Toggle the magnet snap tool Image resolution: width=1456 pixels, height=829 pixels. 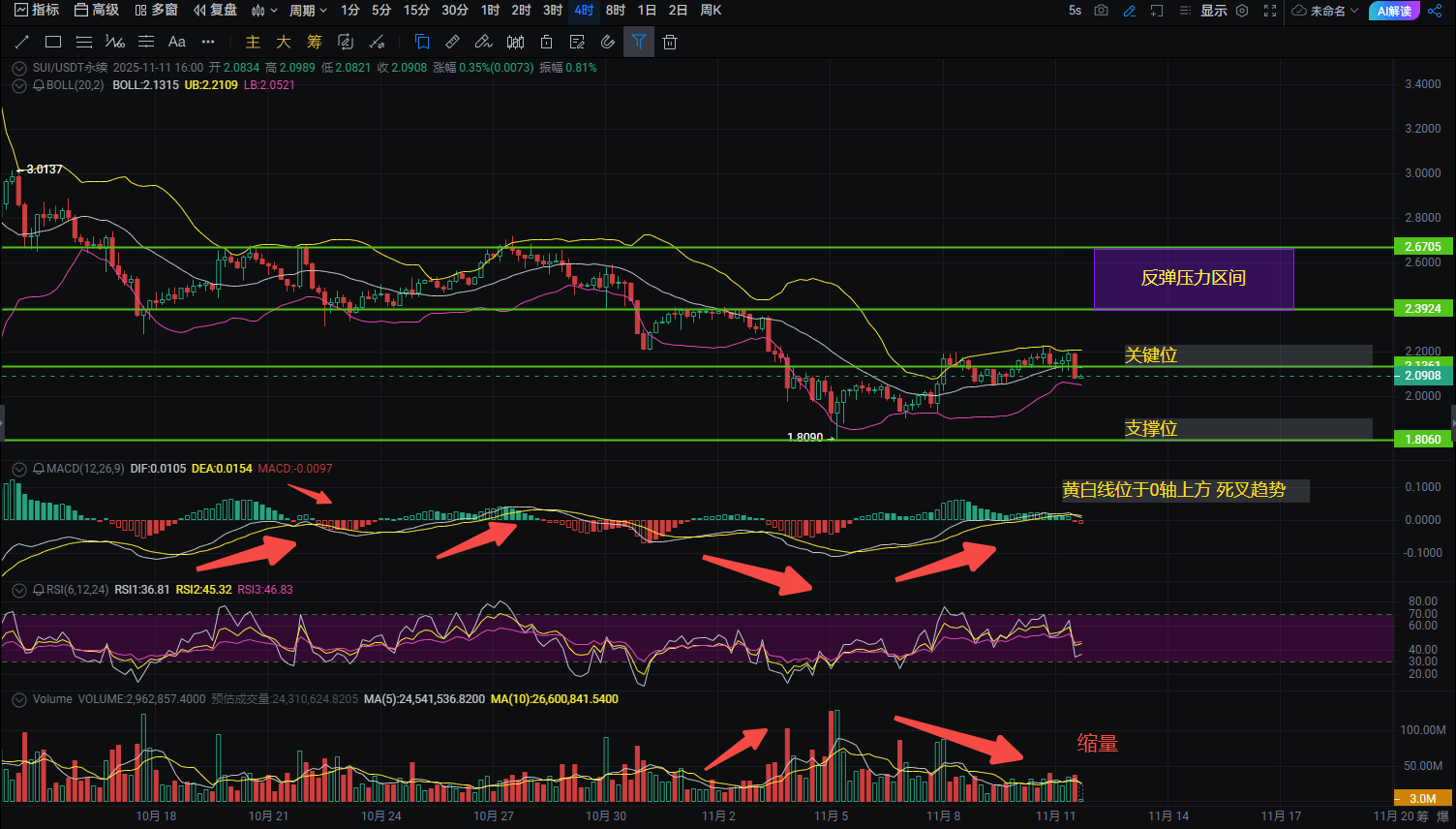608,42
